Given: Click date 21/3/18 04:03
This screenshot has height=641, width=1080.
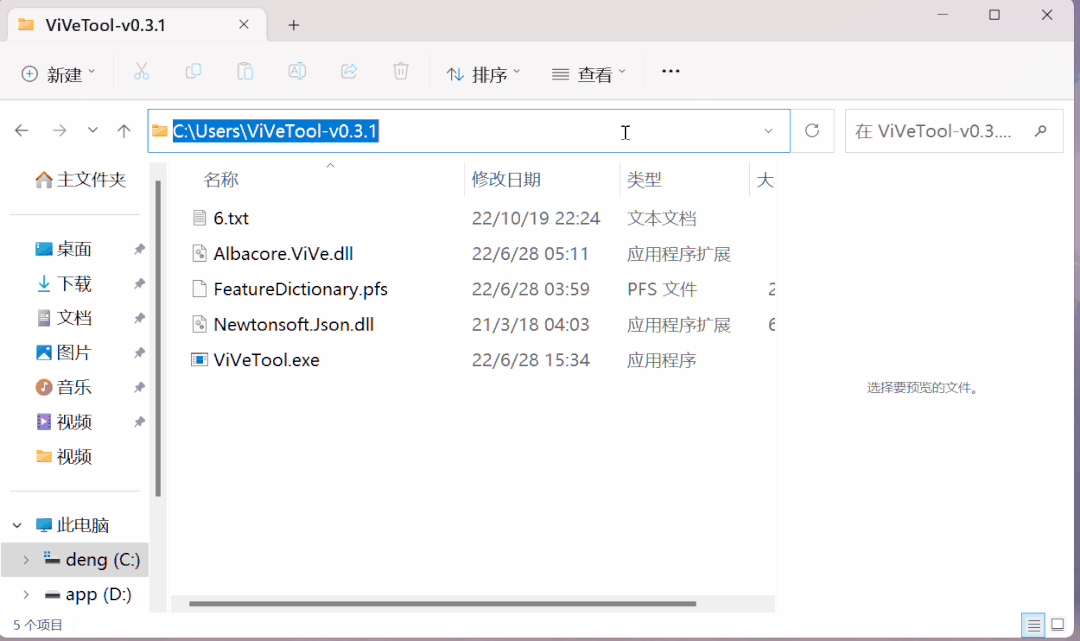Looking at the screenshot, I should tap(530, 324).
